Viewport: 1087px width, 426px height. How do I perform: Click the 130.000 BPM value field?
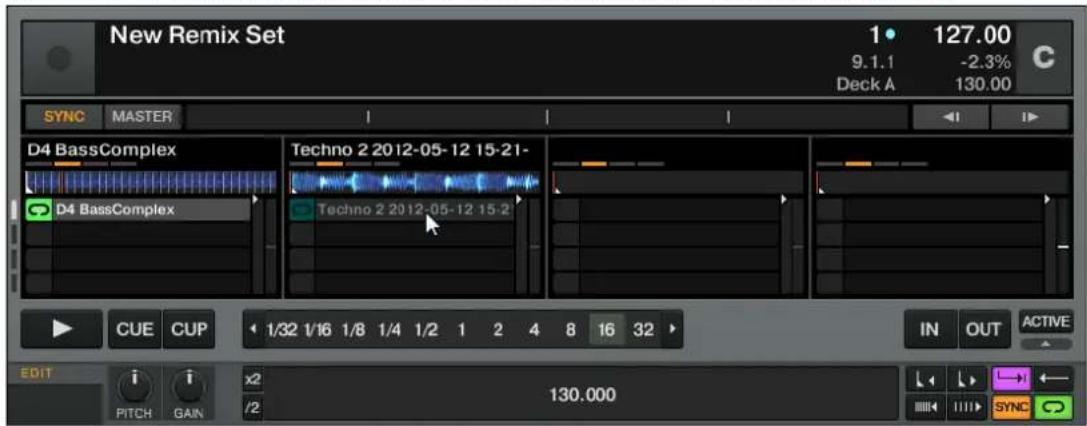pos(582,395)
